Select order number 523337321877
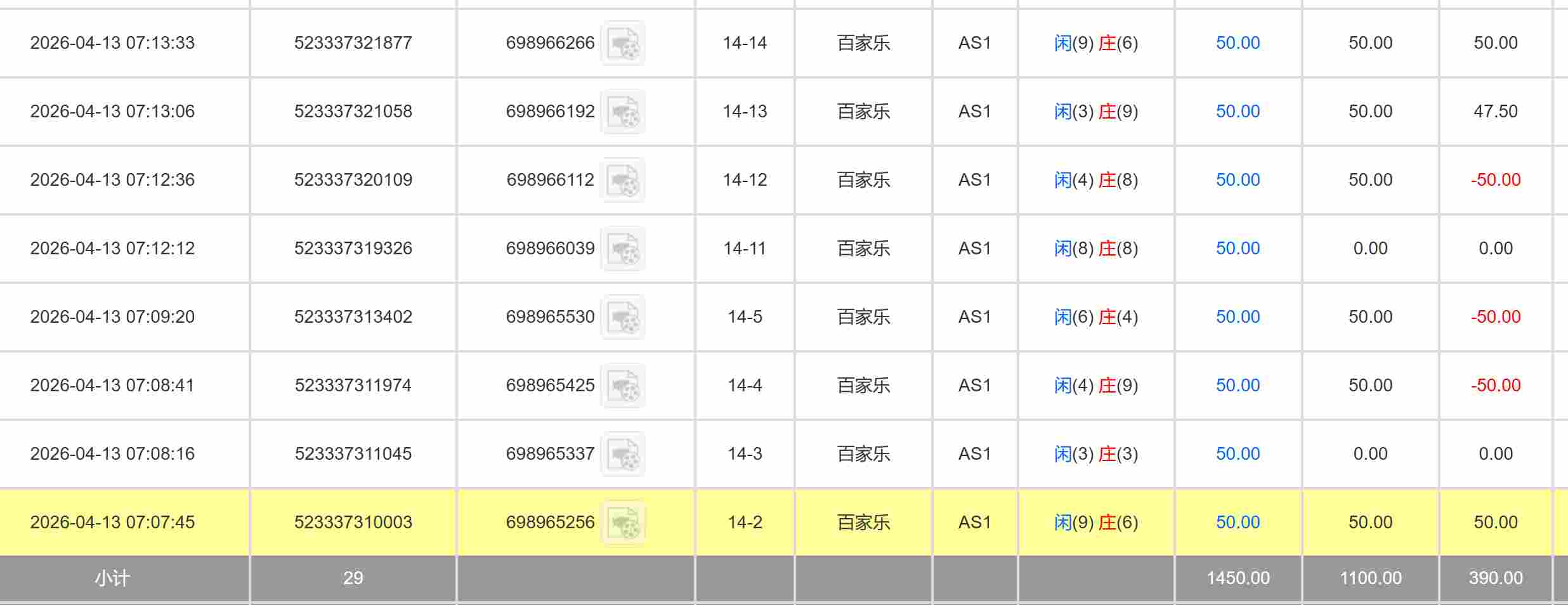Image resolution: width=1568 pixels, height=605 pixels. coord(353,43)
